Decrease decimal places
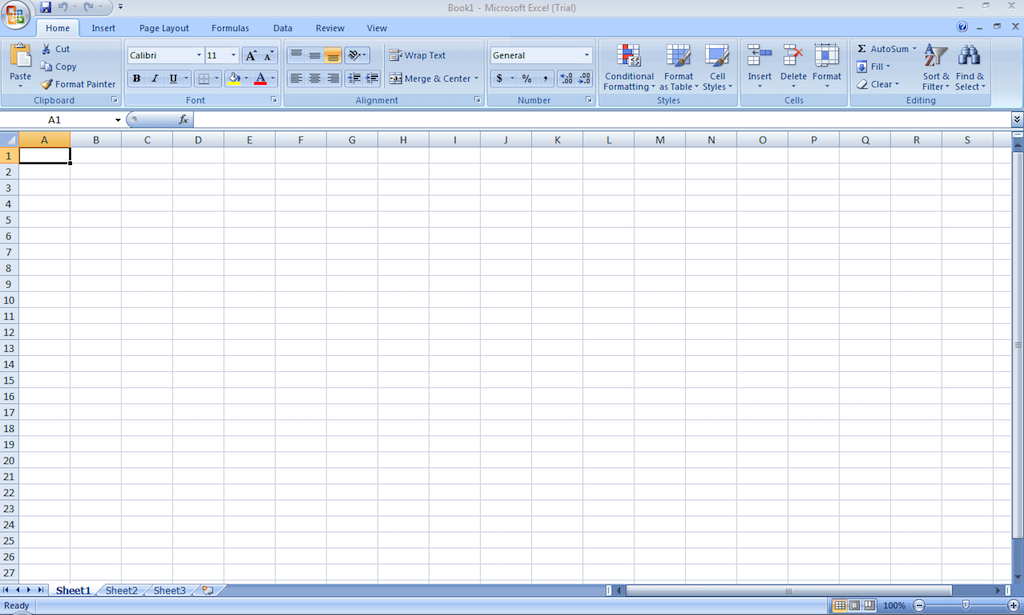Viewport: 1024px width, 615px height. [x=584, y=78]
